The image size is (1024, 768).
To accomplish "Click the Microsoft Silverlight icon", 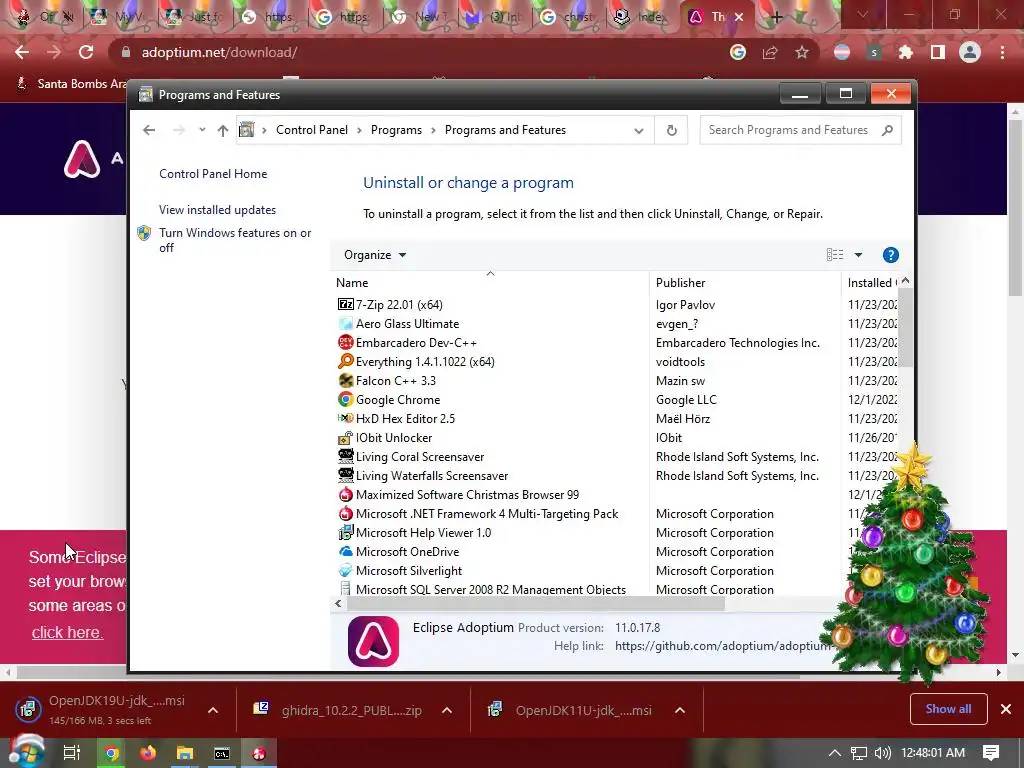I will pyautogui.click(x=345, y=570).
